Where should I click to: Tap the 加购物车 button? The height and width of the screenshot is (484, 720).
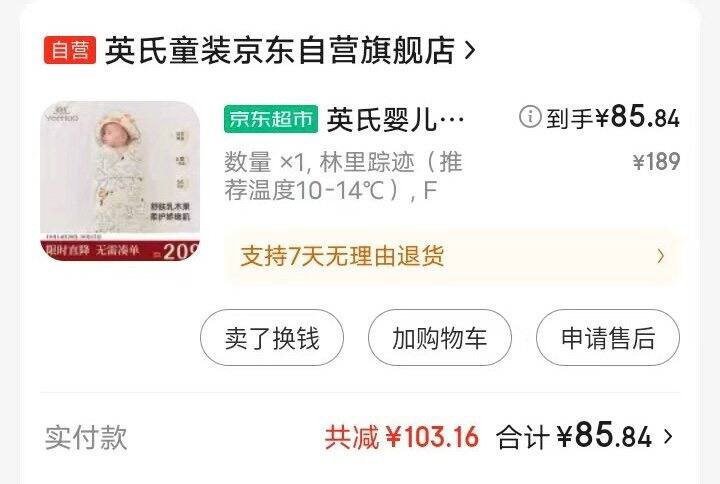pyautogui.click(x=439, y=338)
